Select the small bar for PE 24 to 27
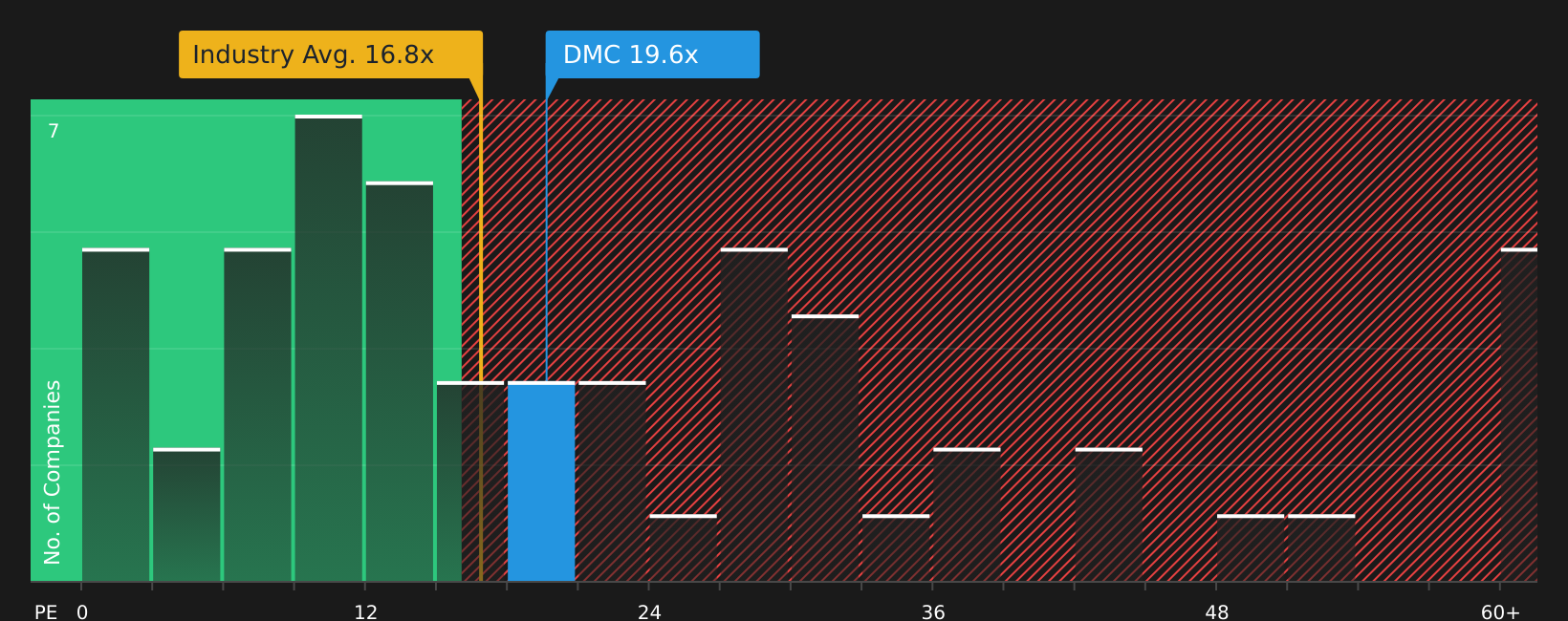 (683, 548)
